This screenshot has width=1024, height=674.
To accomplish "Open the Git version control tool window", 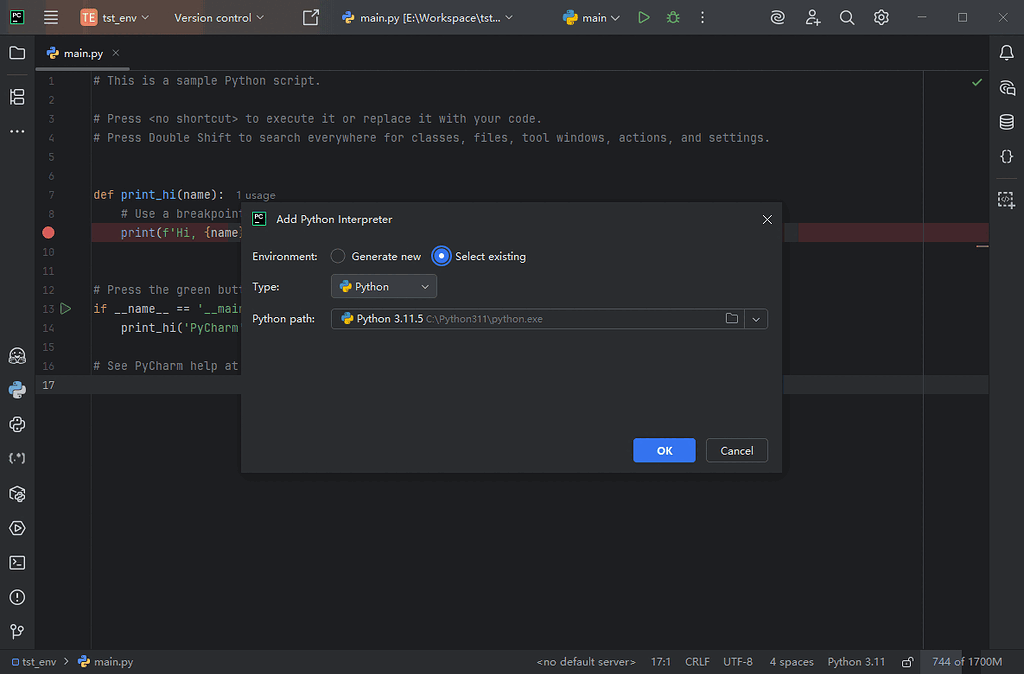I will tap(17, 631).
